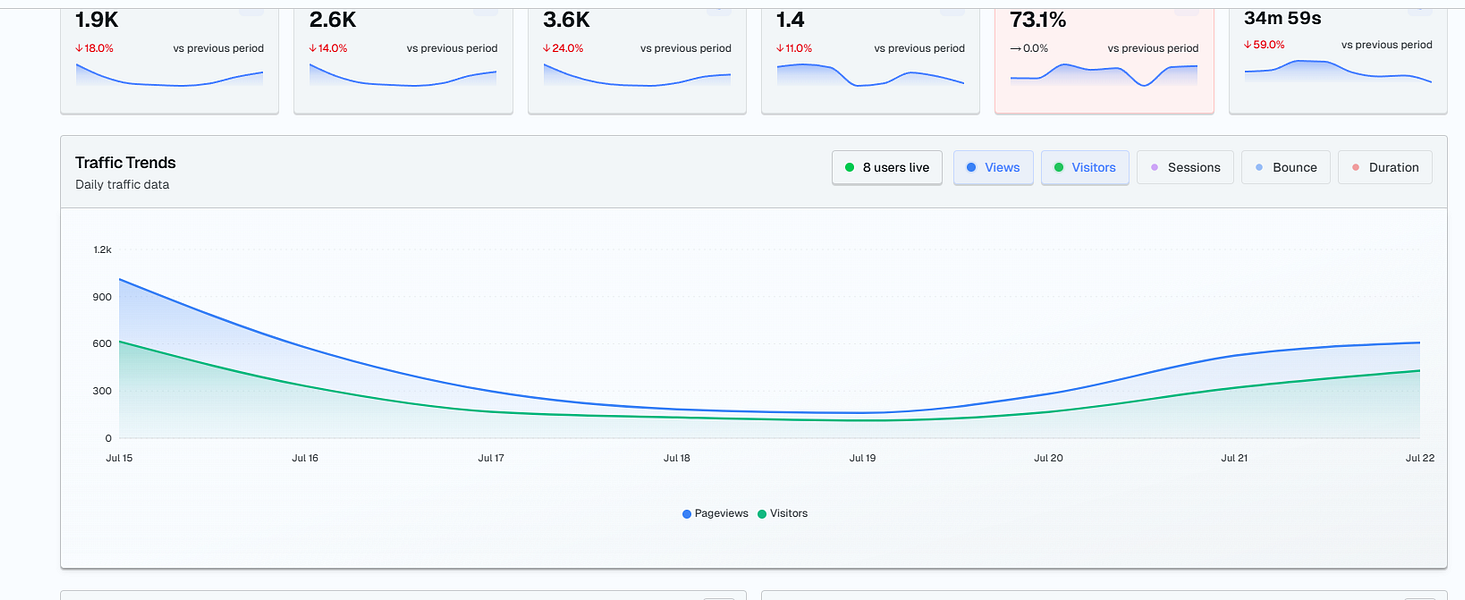The width and height of the screenshot is (1465, 600).
Task: Open the 1.9K metric card
Action: [169, 60]
